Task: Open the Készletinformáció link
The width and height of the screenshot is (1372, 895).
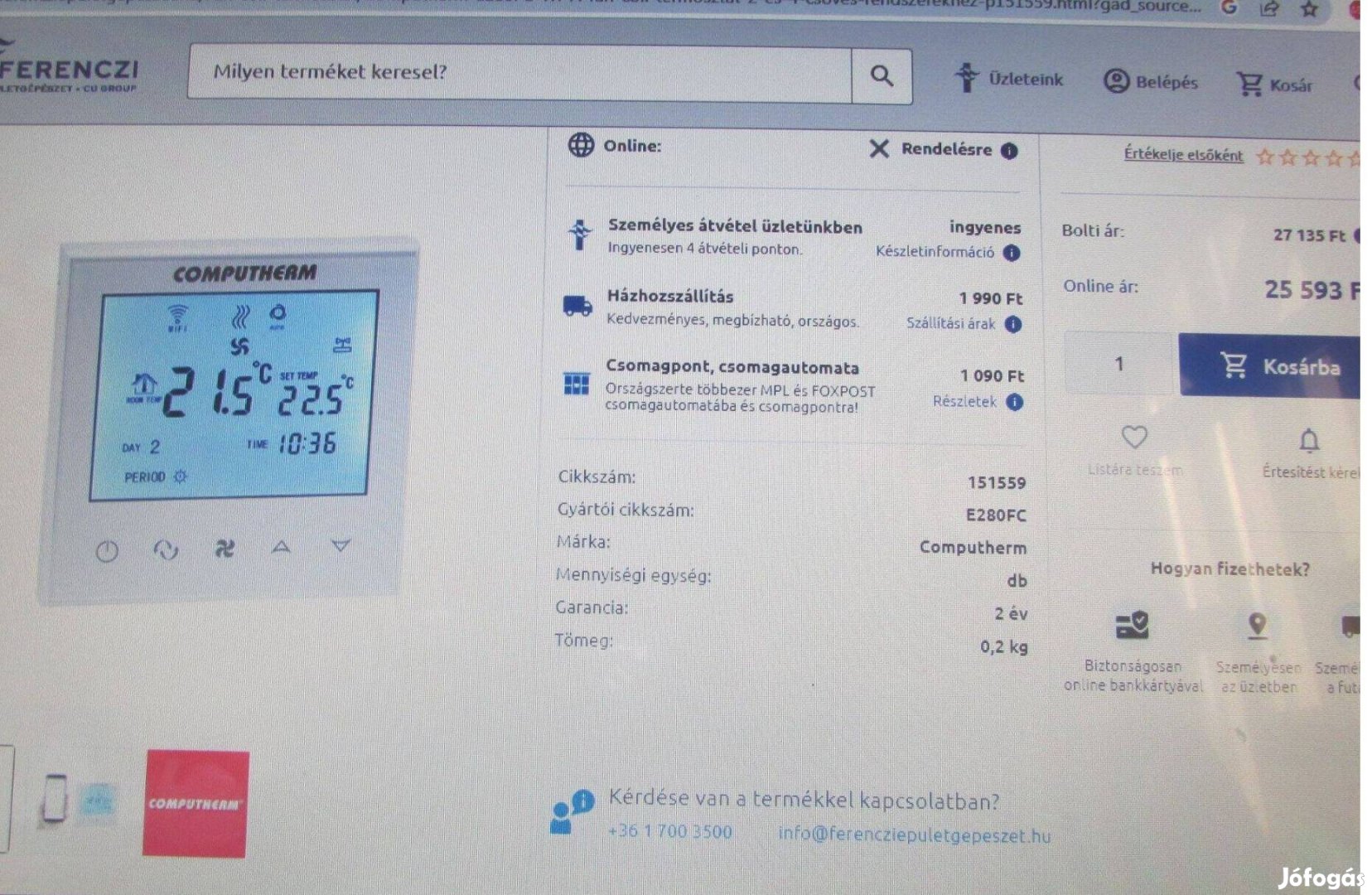Action: tap(935, 251)
